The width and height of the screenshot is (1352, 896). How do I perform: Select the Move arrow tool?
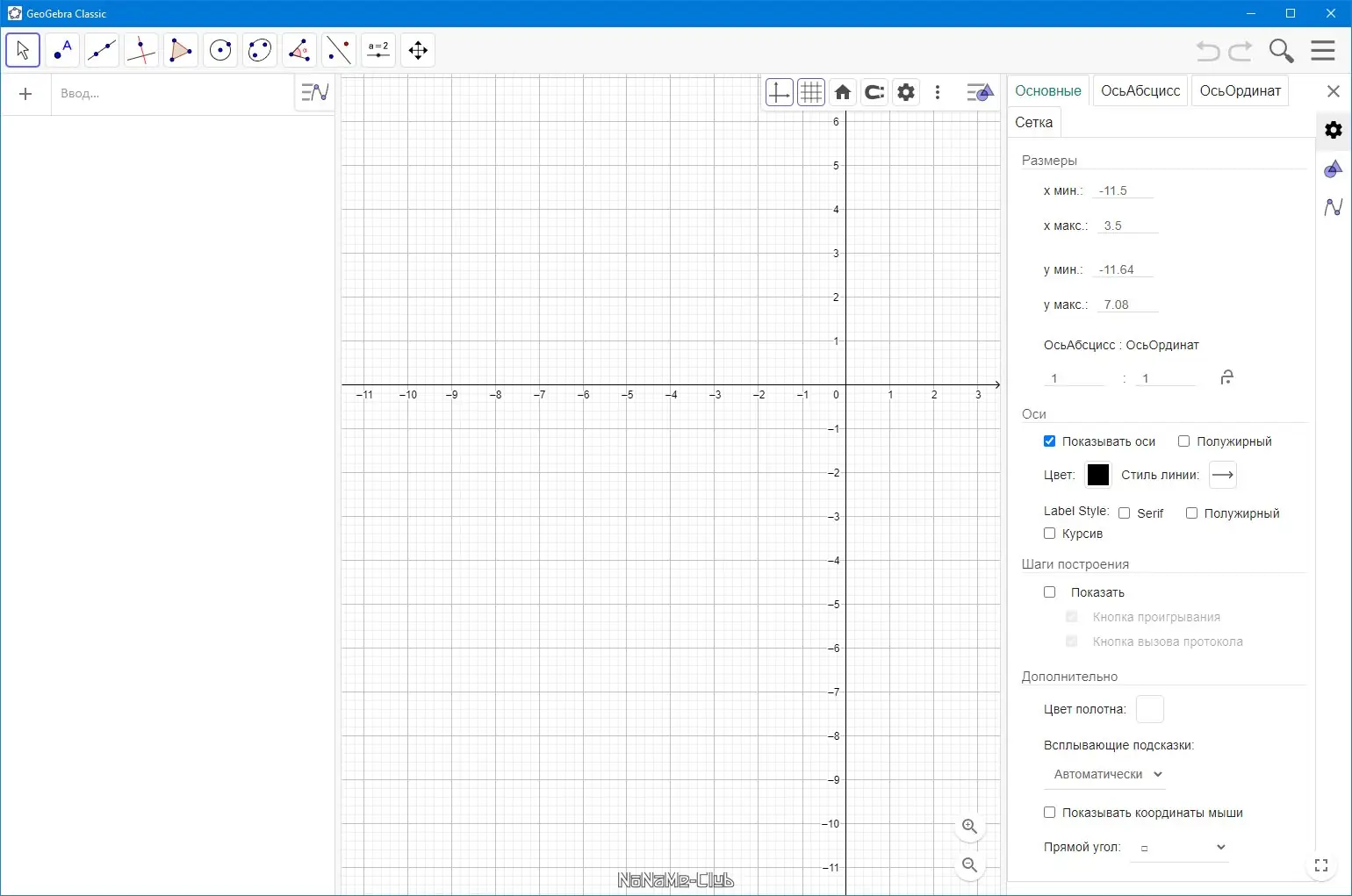pos(23,50)
